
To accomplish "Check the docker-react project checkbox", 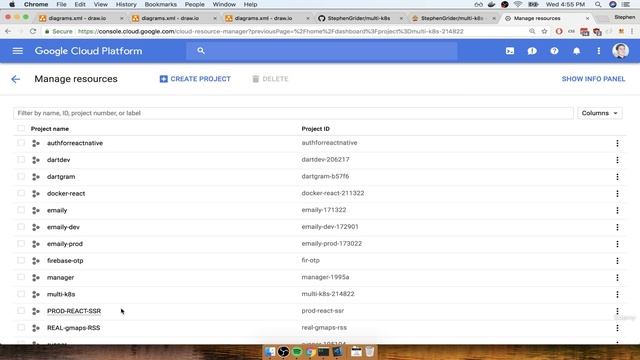I will coord(21,193).
